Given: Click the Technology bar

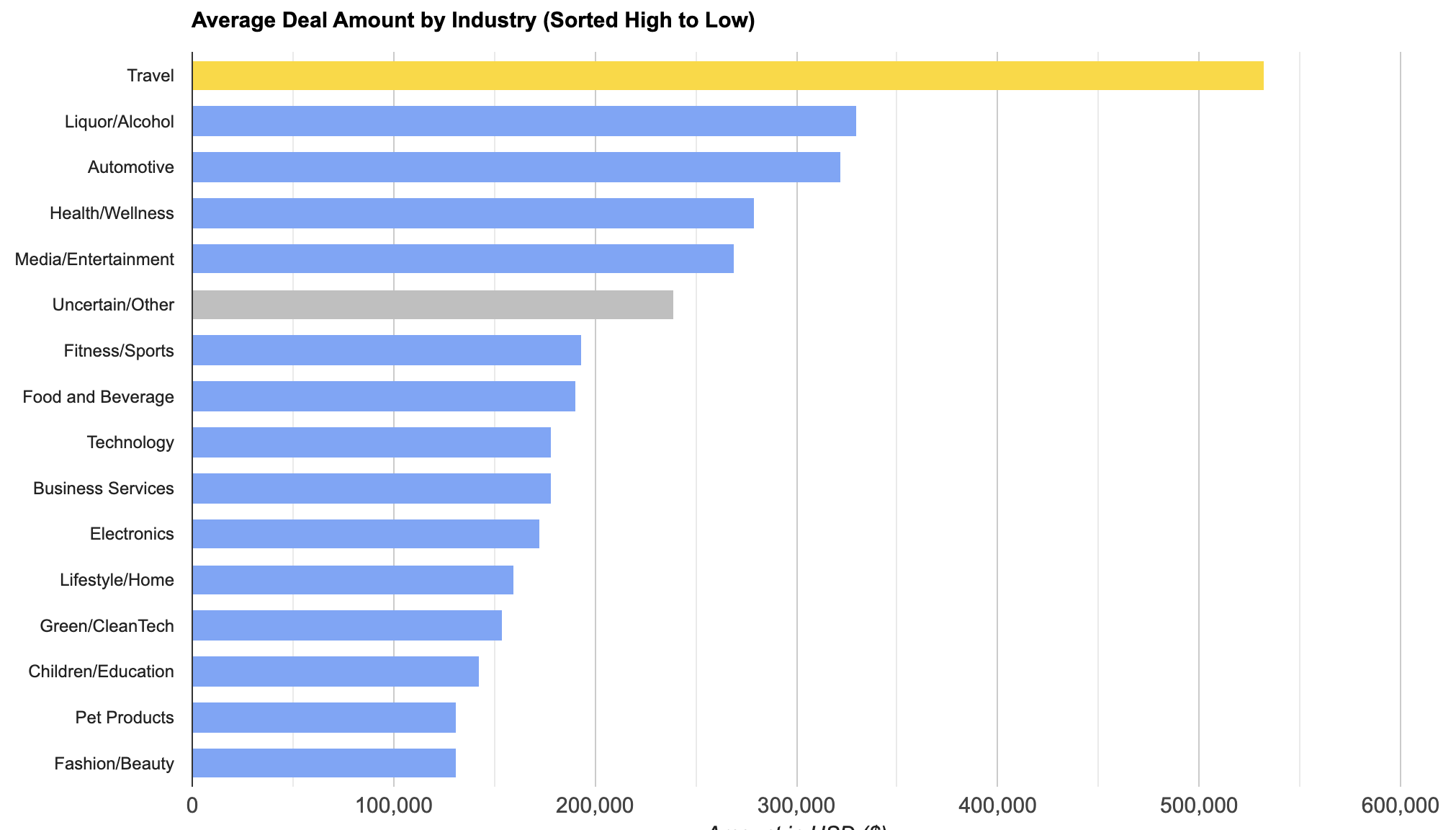Looking at the screenshot, I should (371, 442).
